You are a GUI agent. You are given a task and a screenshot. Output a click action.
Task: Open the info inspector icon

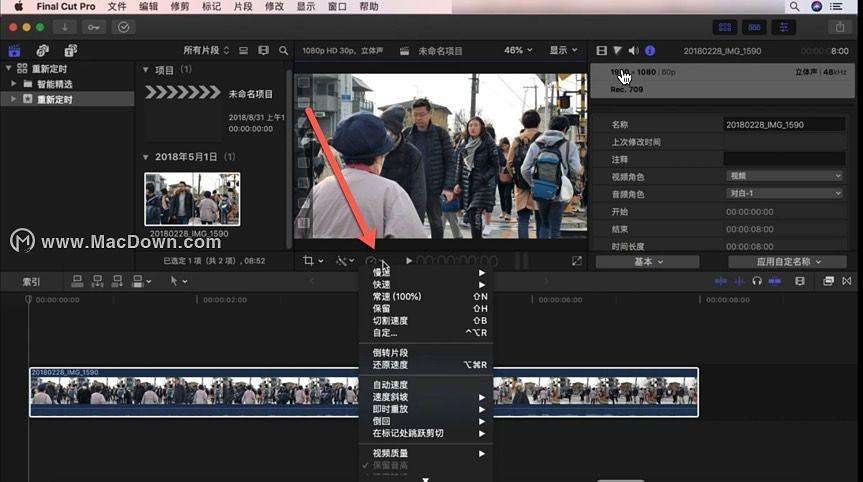click(650, 51)
